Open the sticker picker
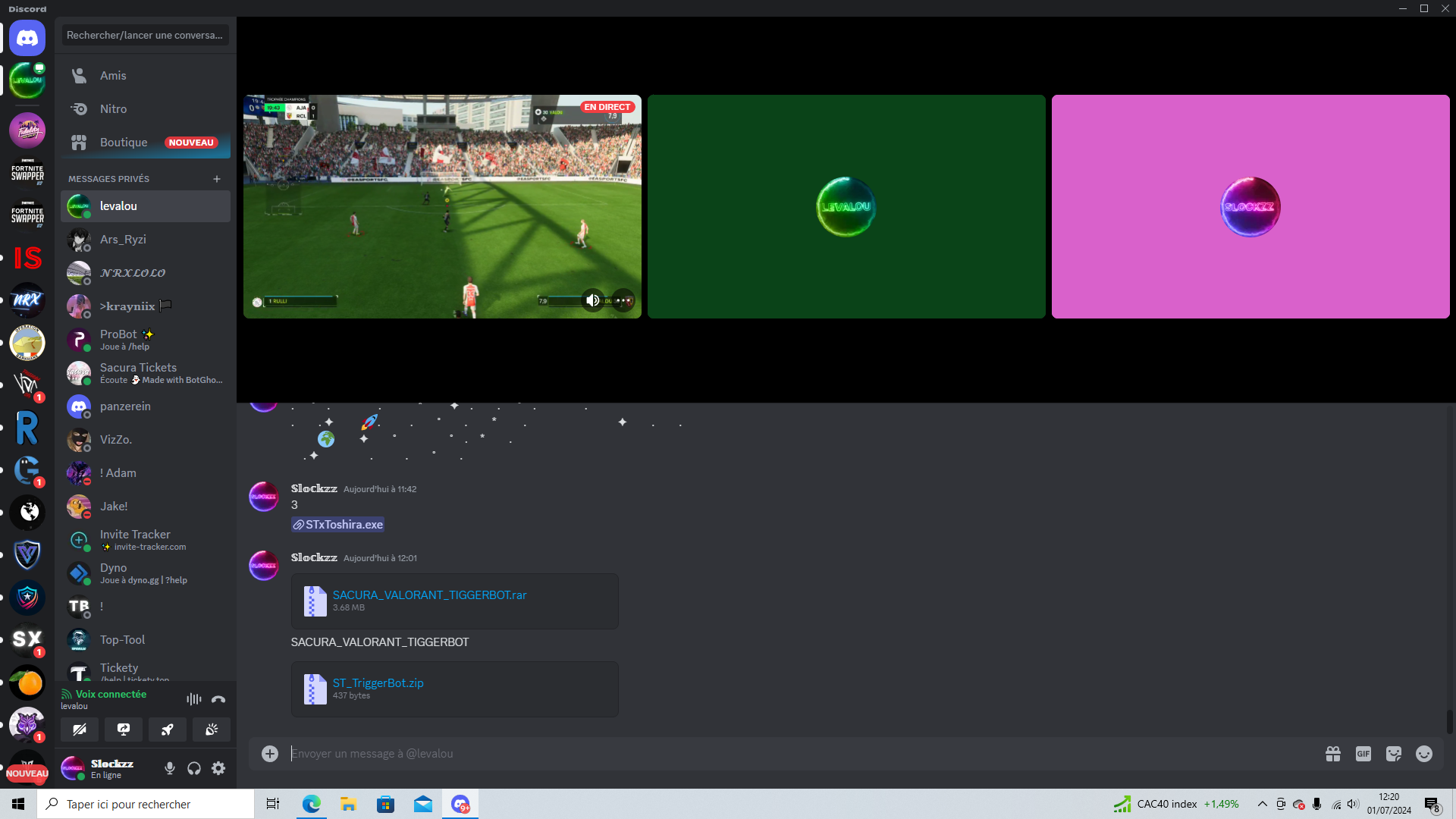The image size is (1456, 819). (1394, 753)
